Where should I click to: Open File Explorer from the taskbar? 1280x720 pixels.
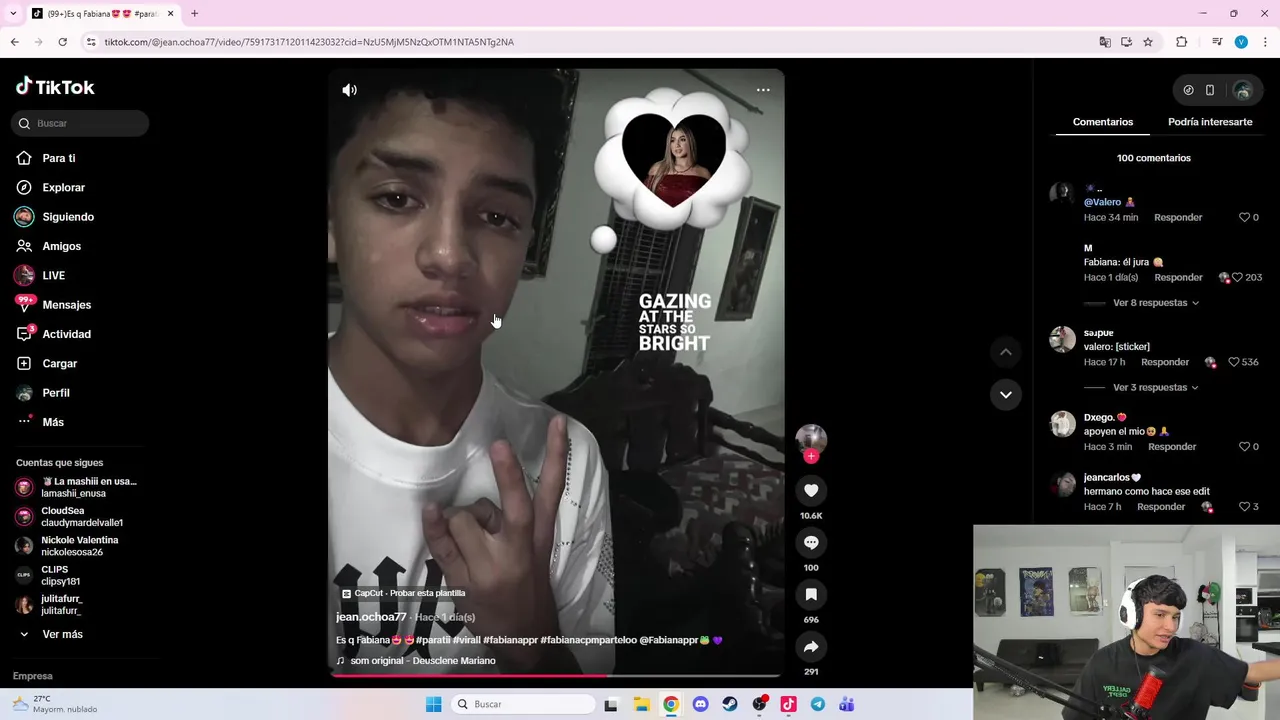coord(641,704)
